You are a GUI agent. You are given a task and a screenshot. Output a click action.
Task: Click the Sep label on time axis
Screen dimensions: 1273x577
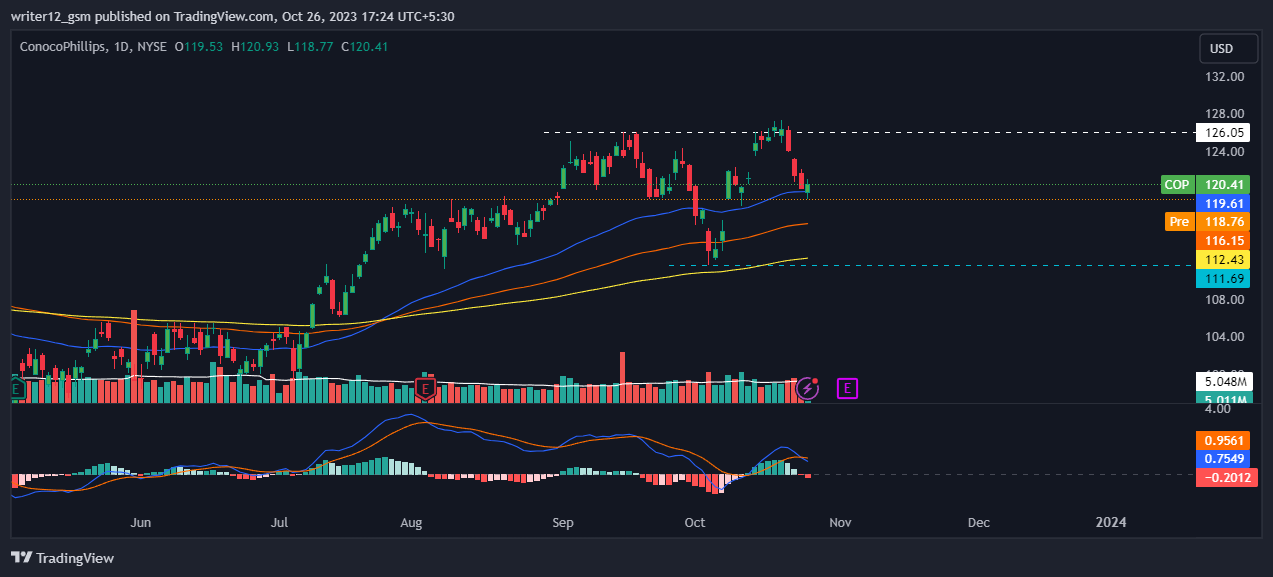pyautogui.click(x=563, y=522)
